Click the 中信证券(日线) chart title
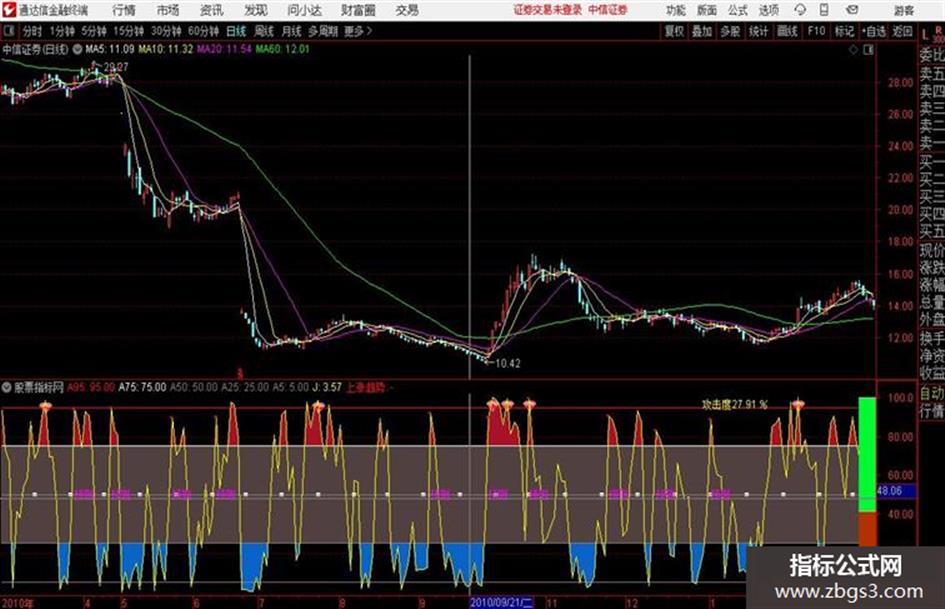 36,49
